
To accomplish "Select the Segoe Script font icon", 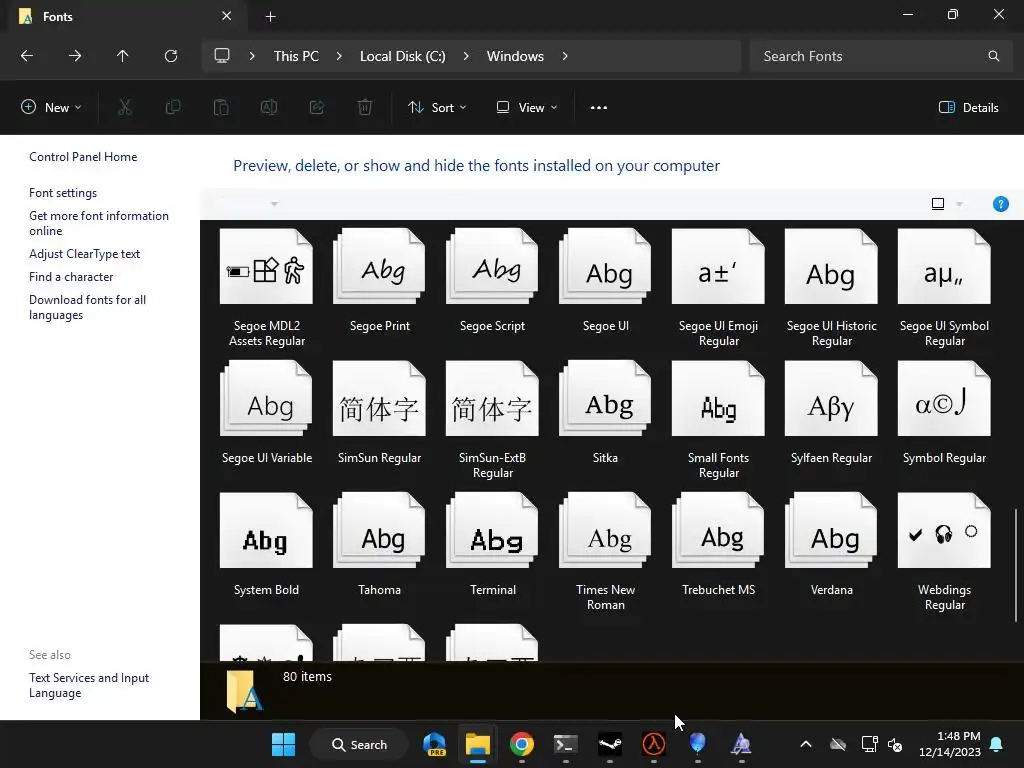I will point(492,266).
